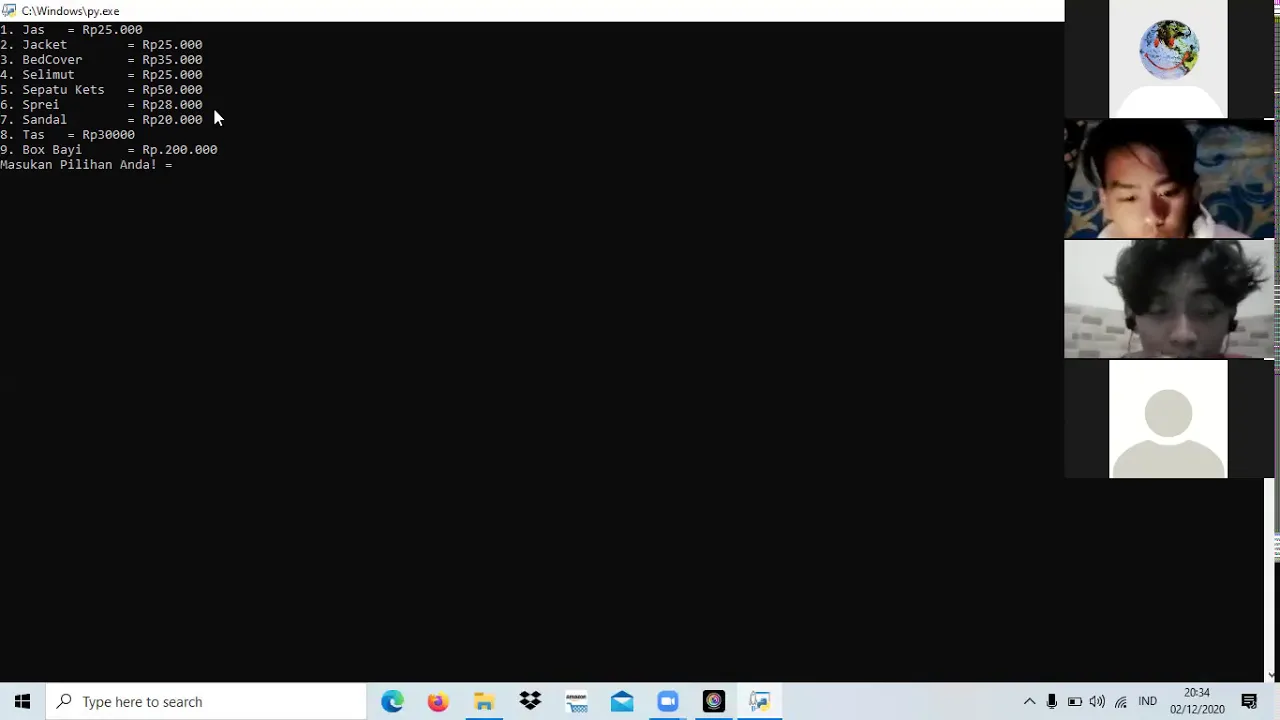
Task: Check the battery status icon
Action: coord(1075,702)
